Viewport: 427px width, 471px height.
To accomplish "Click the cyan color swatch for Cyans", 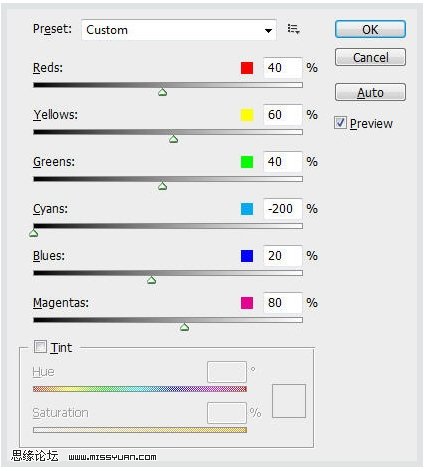I will 247,209.
